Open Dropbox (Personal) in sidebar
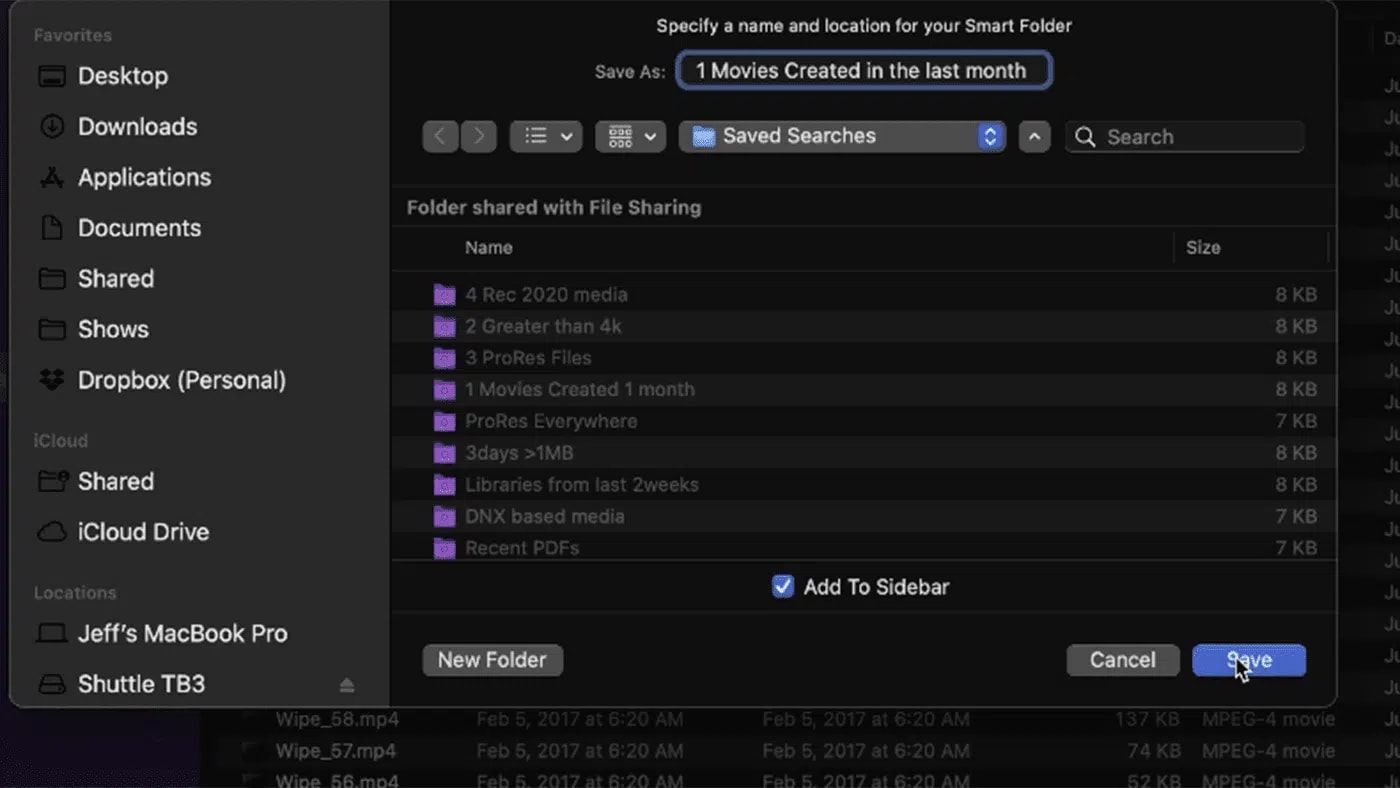This screenshot has width=1400, height=788. click(x=181, y=380)
